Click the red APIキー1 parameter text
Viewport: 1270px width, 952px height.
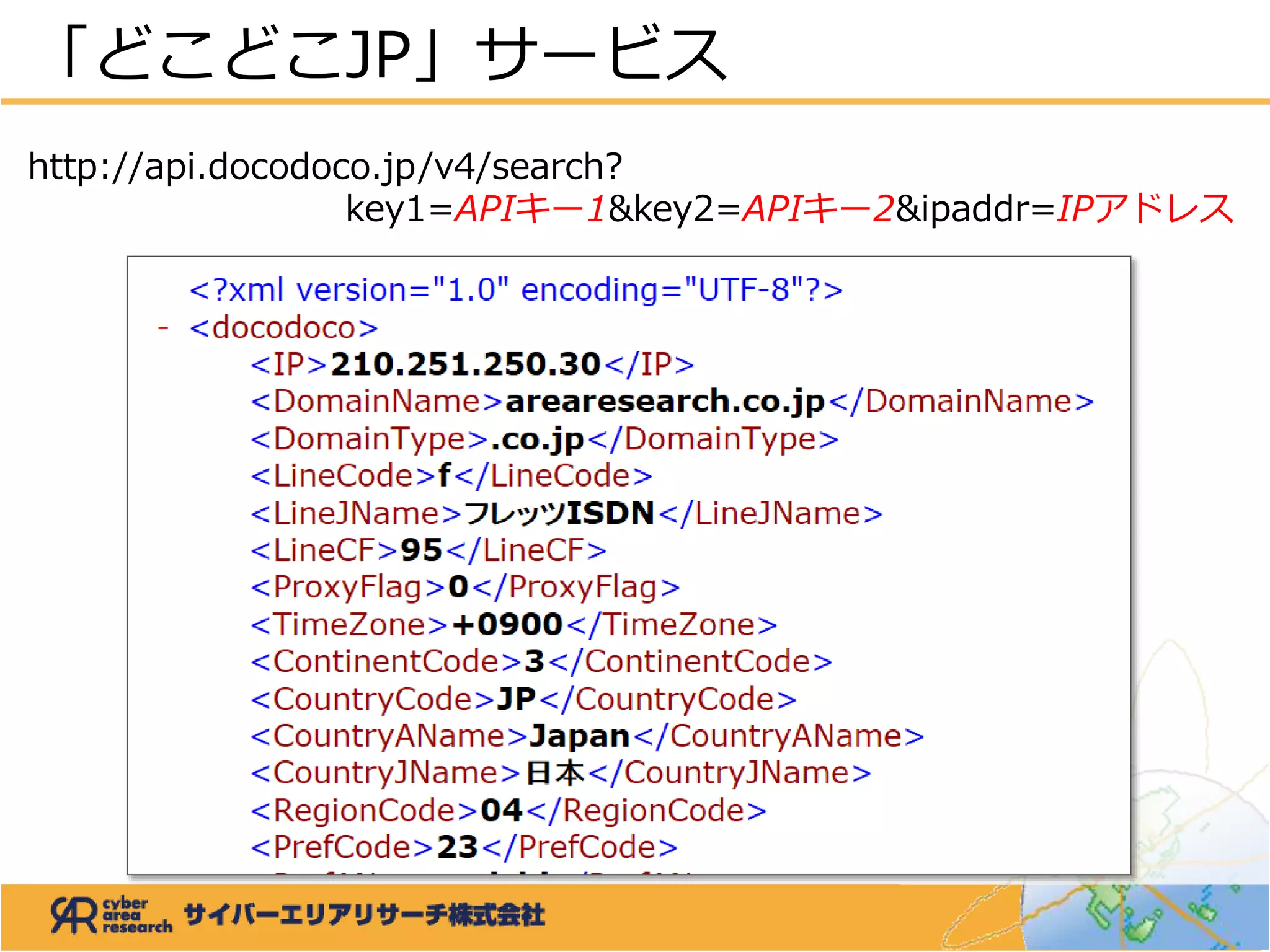click(530, 208)
